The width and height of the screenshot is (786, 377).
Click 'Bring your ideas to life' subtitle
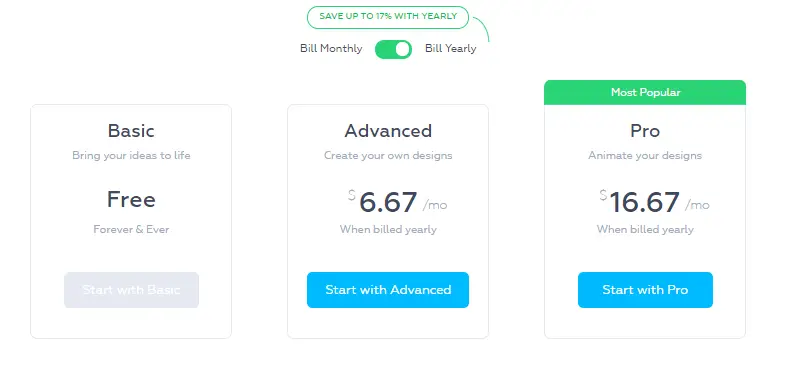[x=131, y=155]
